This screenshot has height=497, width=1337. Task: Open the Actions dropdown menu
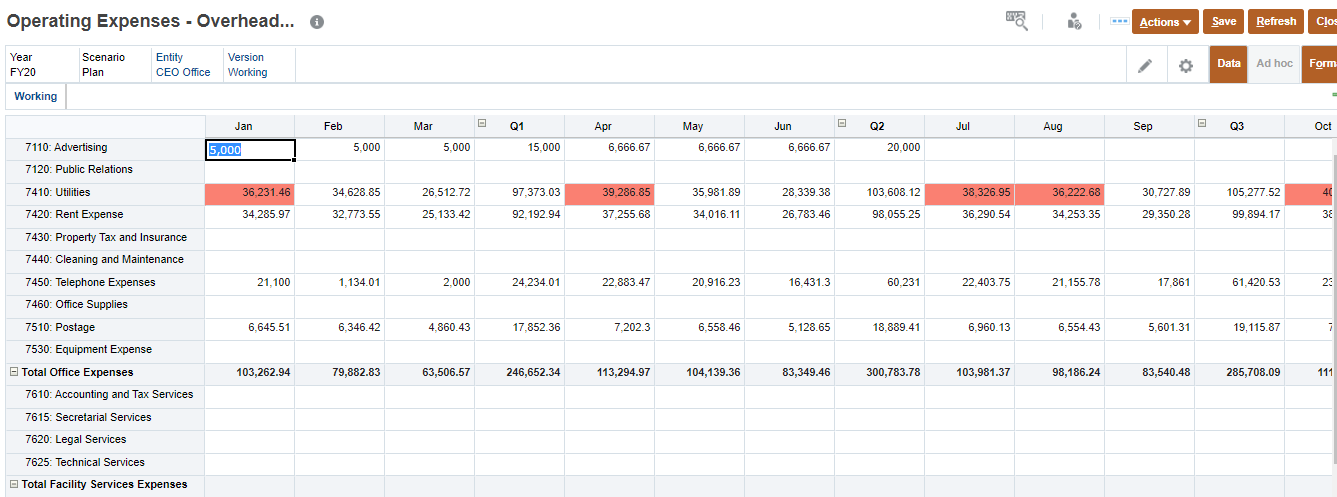point(1165,22)
